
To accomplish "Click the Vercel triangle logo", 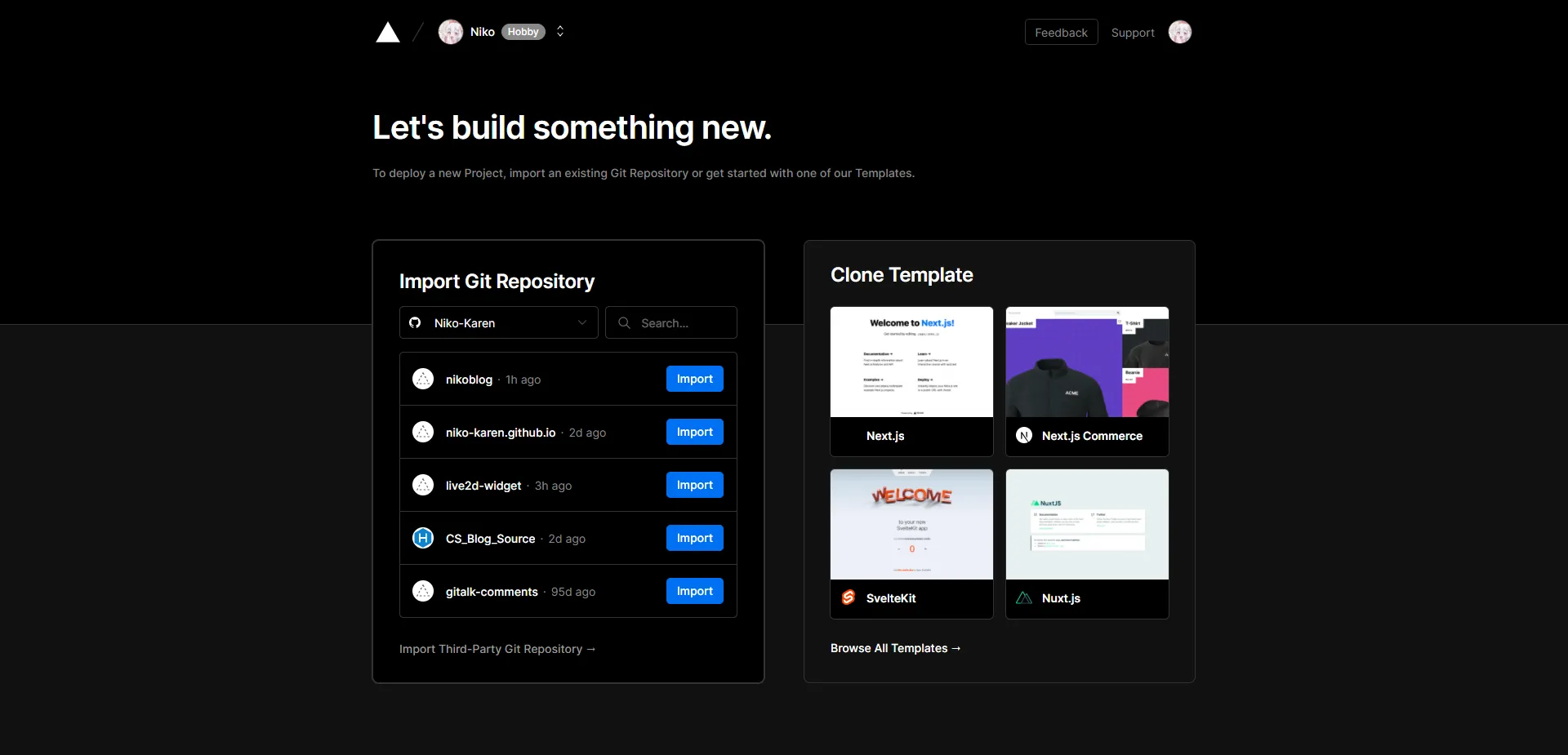I will coord(388,33).
